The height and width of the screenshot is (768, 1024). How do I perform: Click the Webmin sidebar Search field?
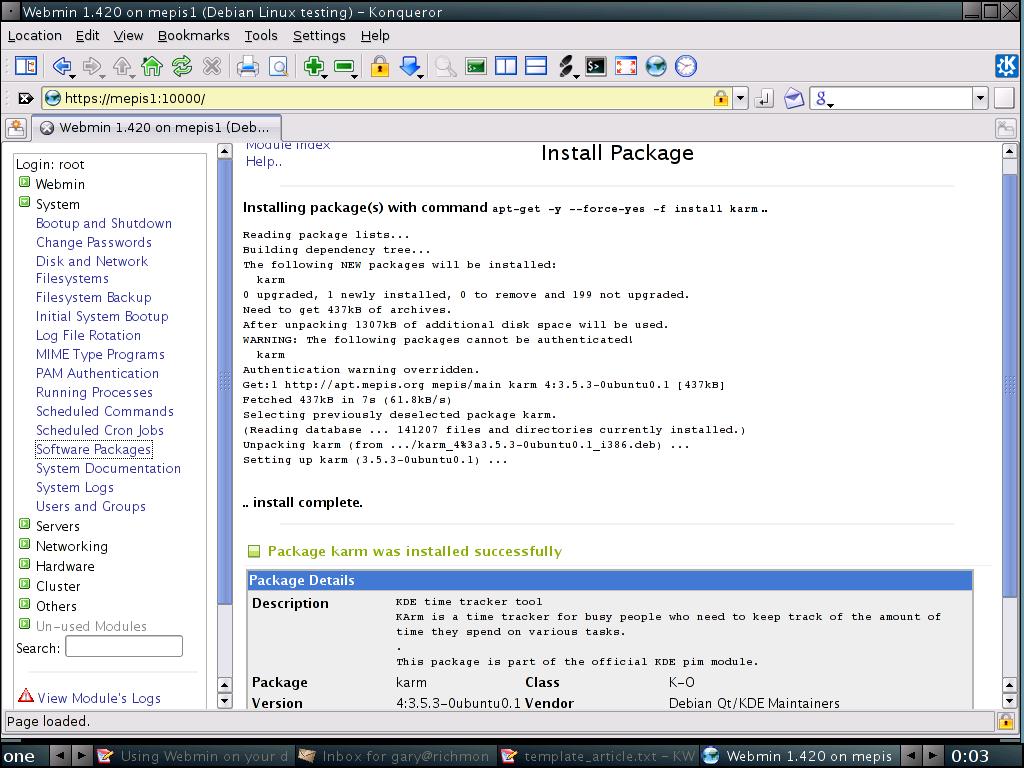tap(124, 647)
